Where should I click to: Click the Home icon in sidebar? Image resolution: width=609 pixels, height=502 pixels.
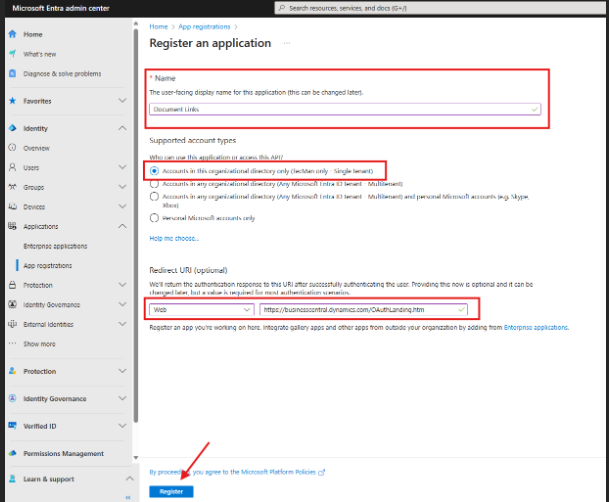(11, 34)
